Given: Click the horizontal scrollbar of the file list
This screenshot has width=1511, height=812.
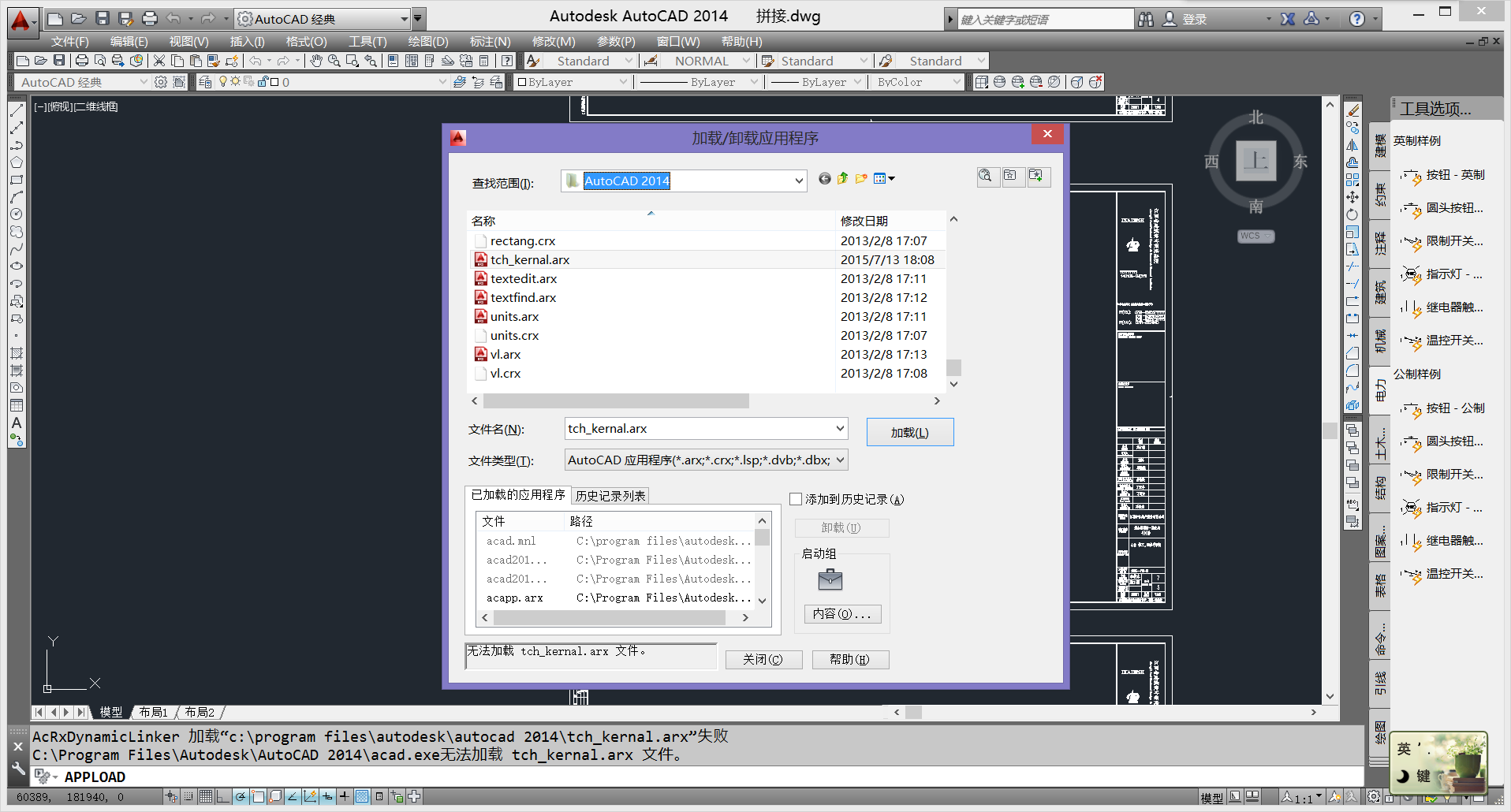Looking at the screenshot, I should [616, 401].
